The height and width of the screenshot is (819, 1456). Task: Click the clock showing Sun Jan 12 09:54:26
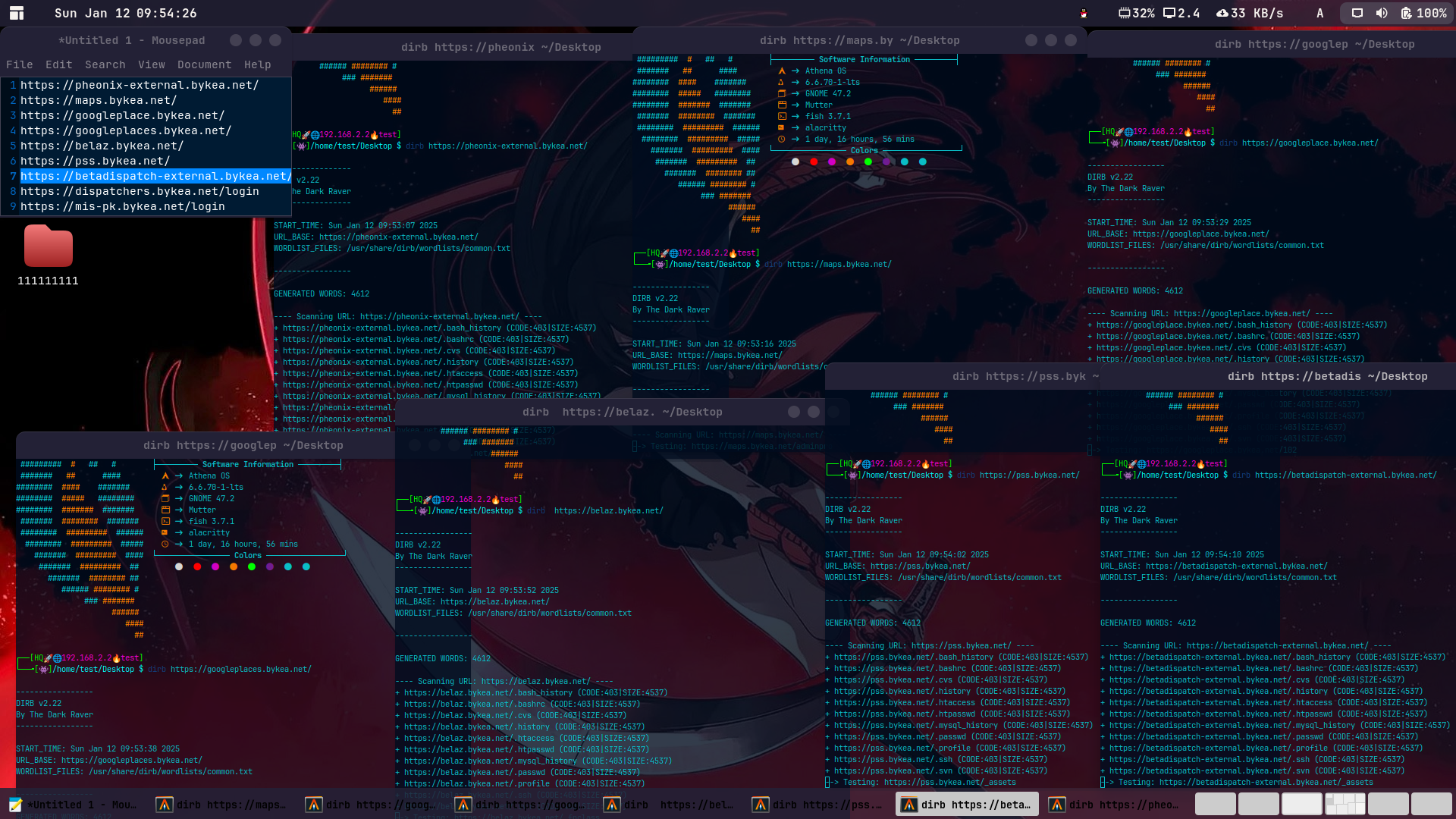pos(125,13)
